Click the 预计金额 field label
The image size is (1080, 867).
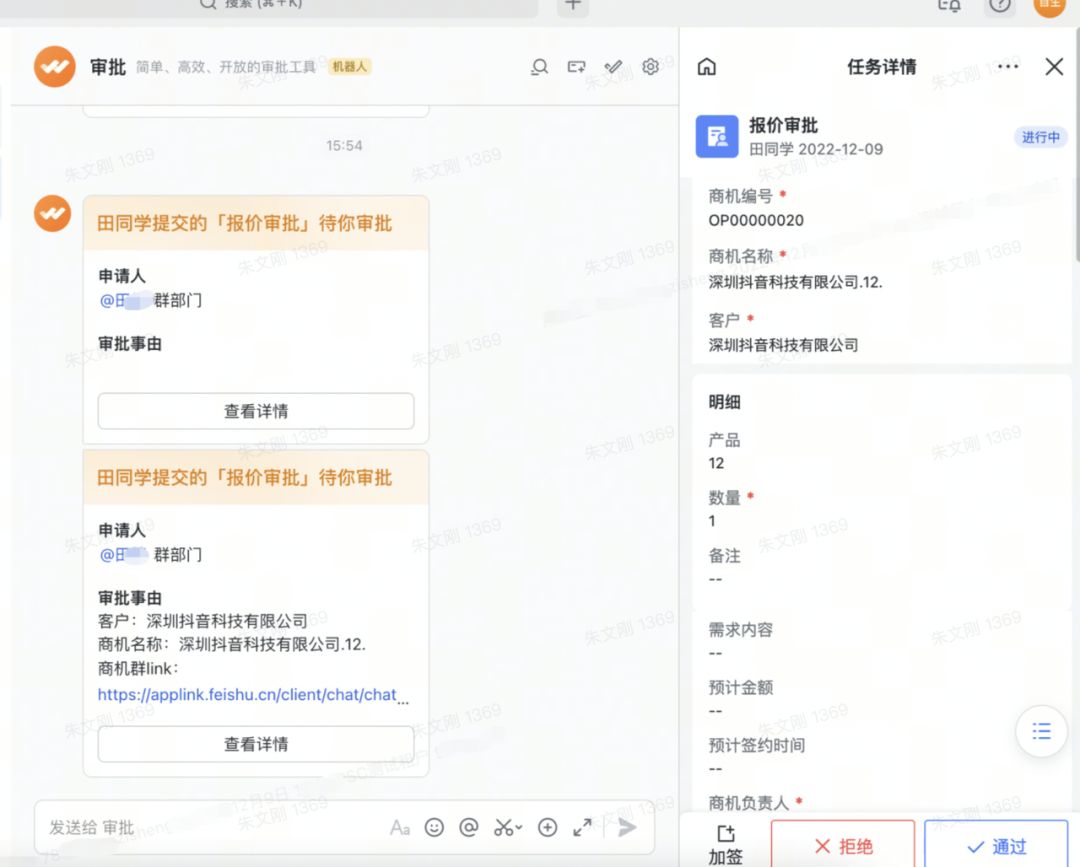(740, 687)
